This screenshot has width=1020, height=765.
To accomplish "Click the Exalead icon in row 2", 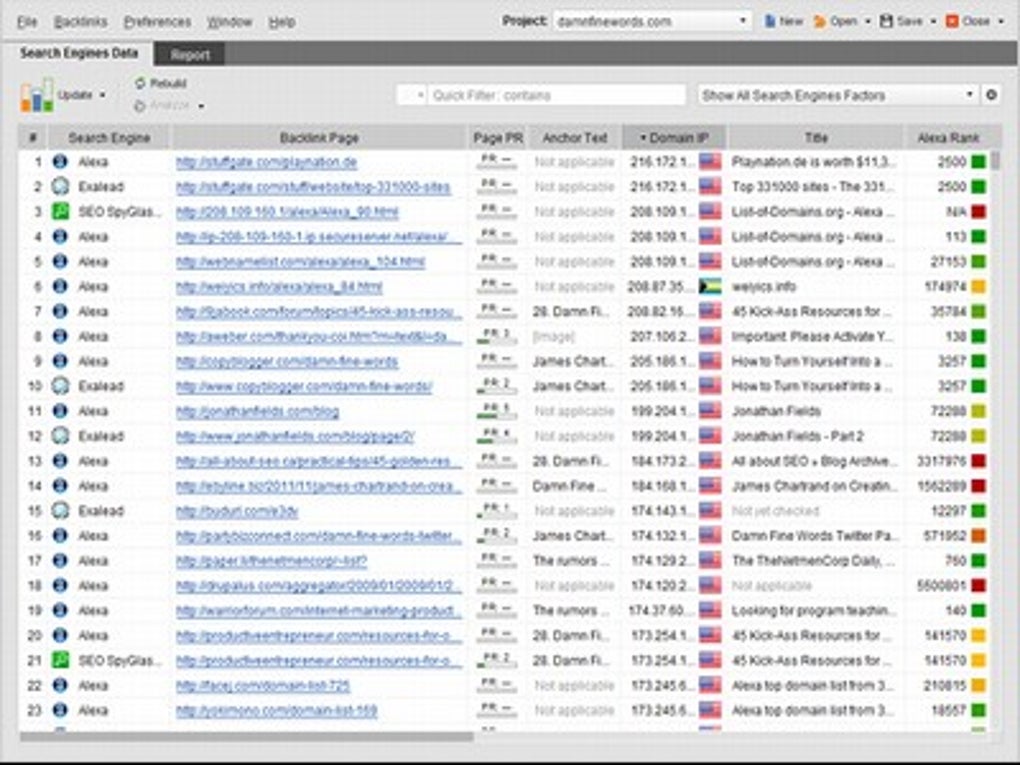I will (60, 187).
